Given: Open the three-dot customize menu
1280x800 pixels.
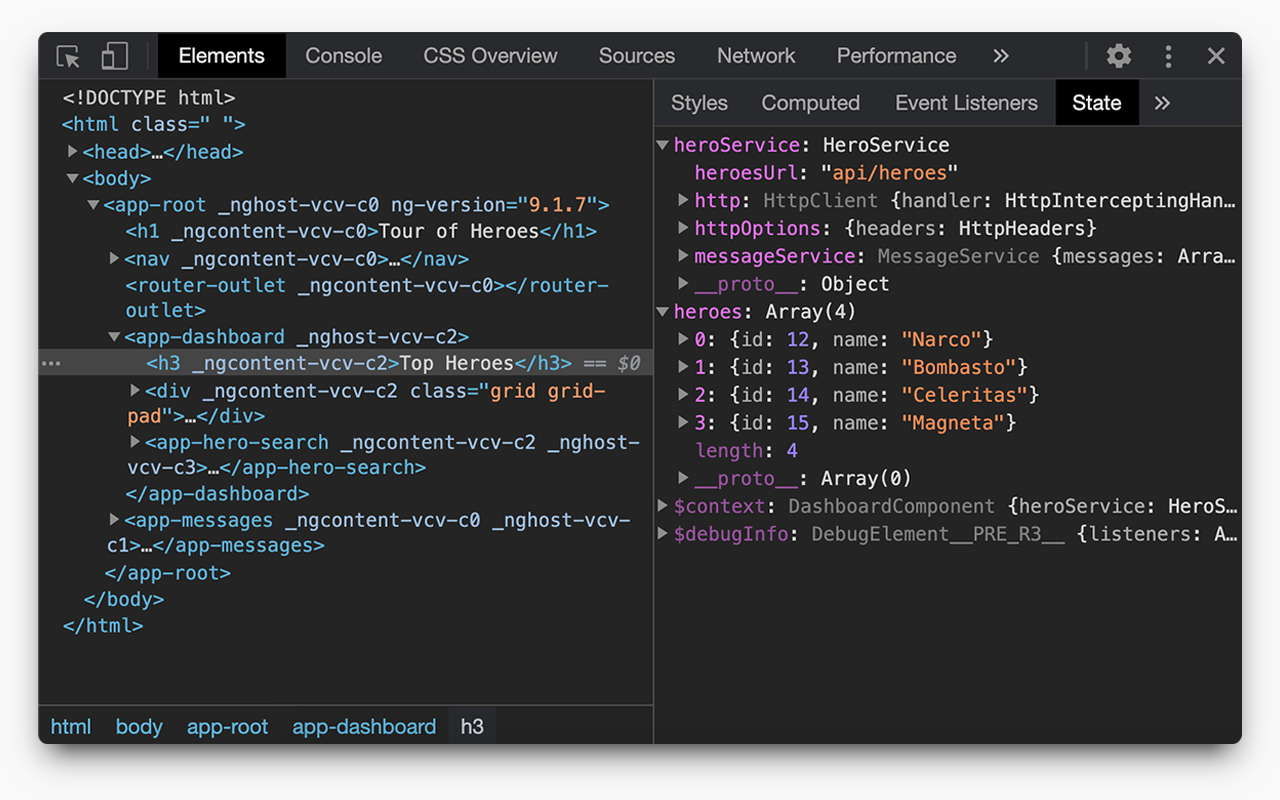Looking at the screenshot, I should (x=1168, y=56).
